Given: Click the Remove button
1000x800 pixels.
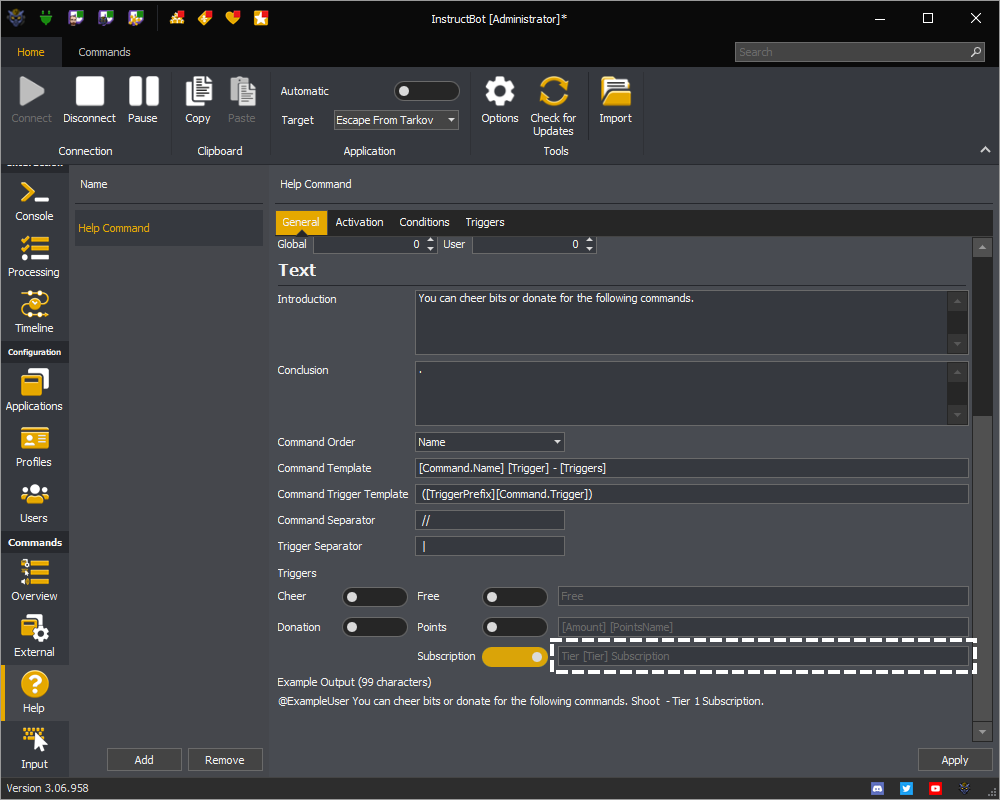Looking at the screenshot, I should pos(224,760).
